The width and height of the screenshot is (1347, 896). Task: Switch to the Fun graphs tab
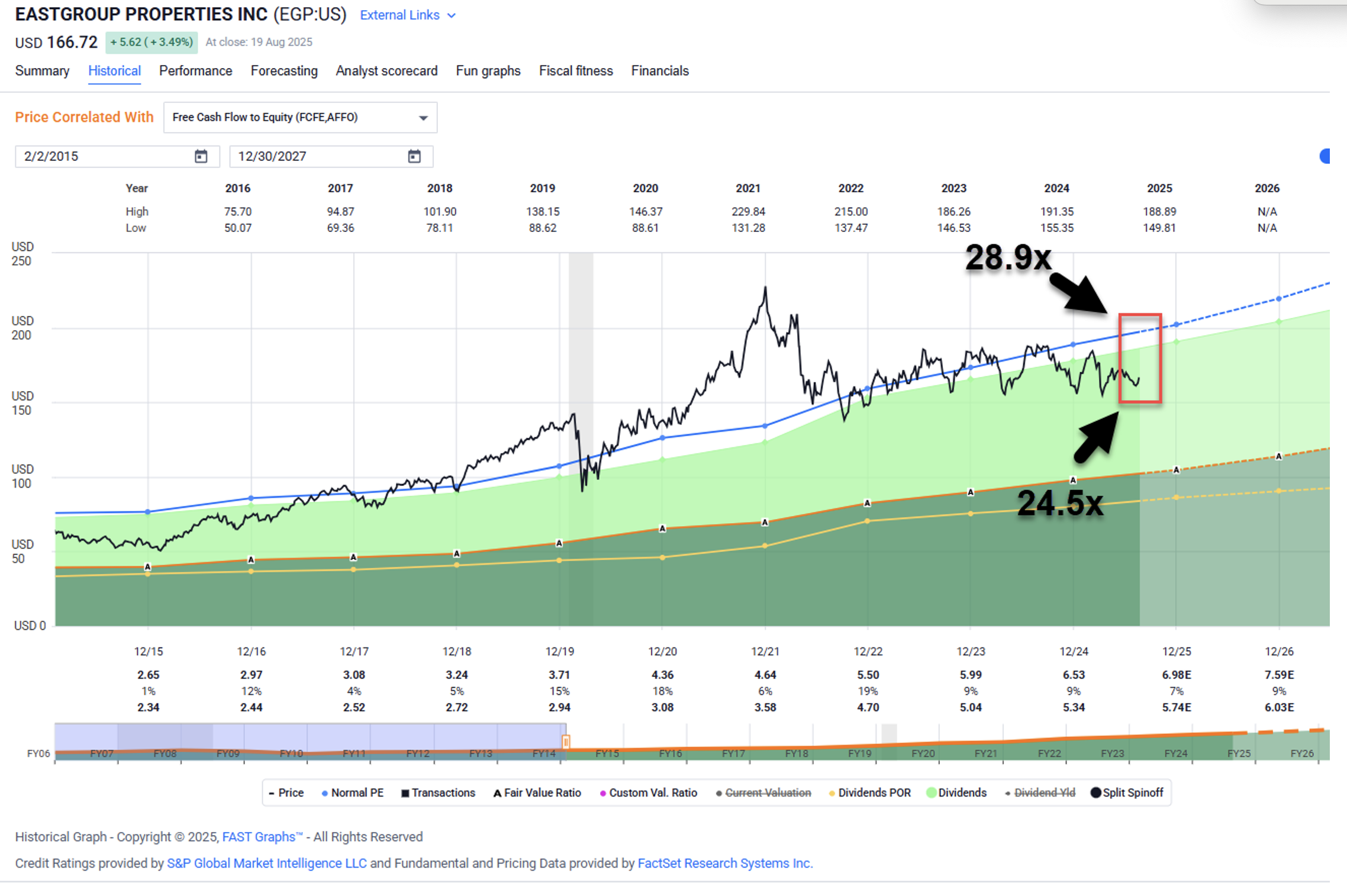point(488,71)
